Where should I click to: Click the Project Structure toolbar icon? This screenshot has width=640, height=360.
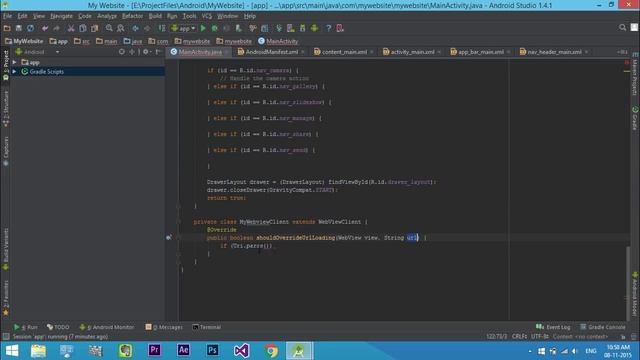(x=264, y=28)
